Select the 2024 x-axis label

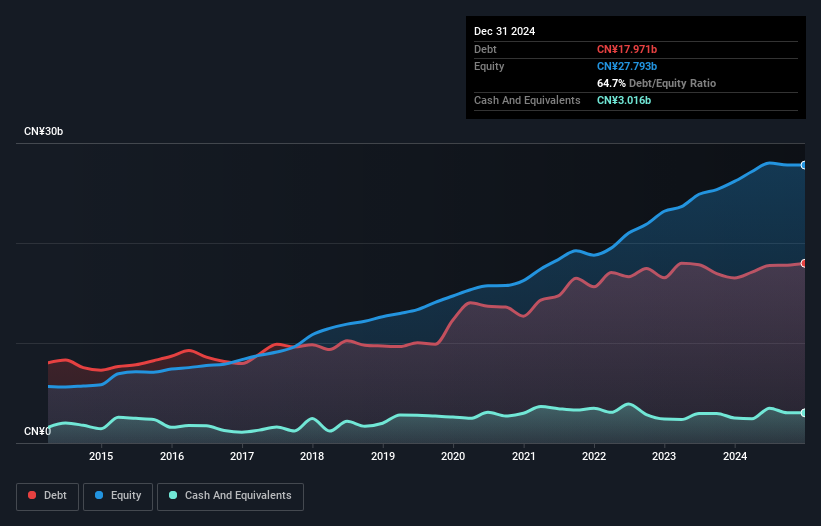point(735,456)
